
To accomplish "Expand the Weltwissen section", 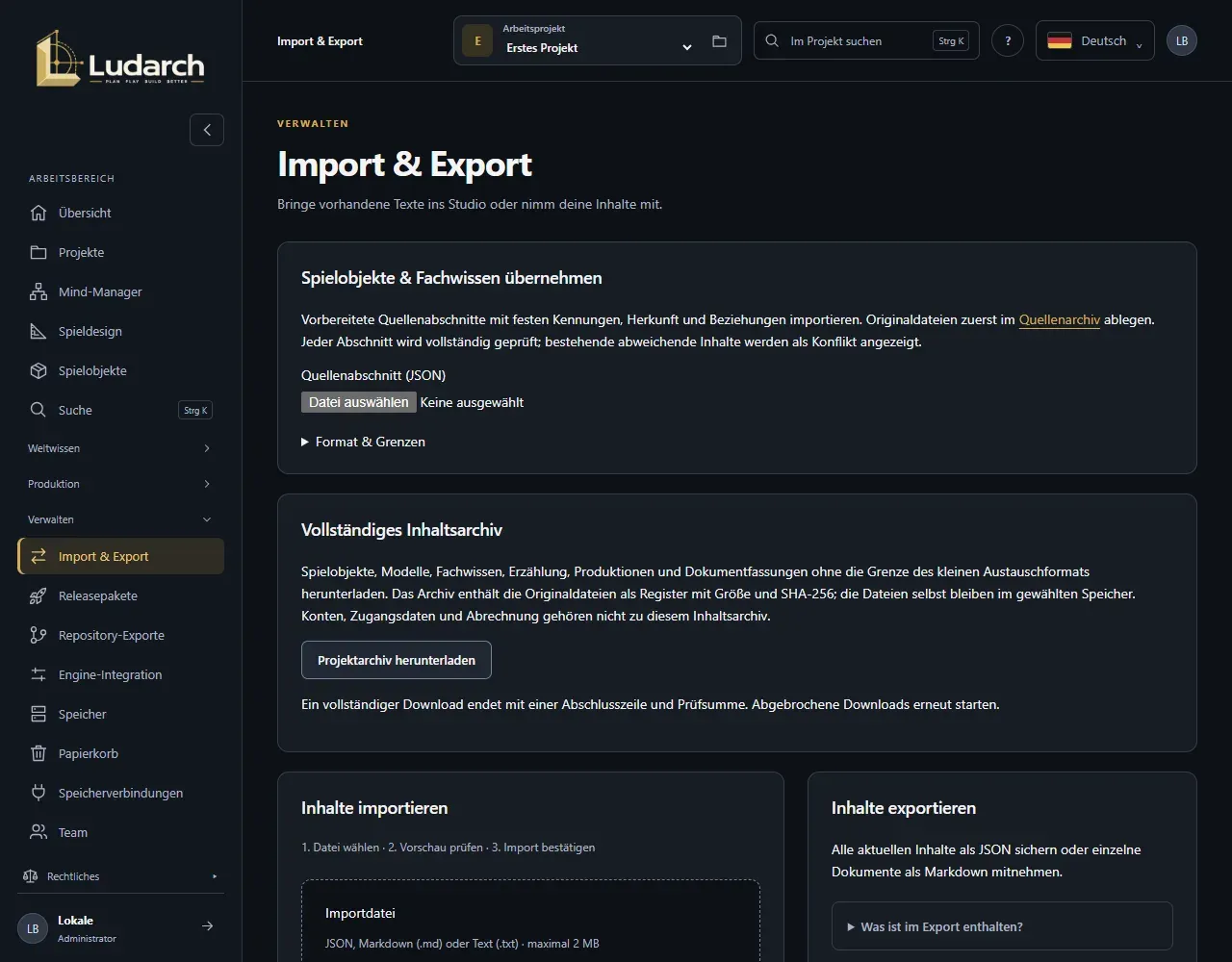I will [x=121, y=448].
